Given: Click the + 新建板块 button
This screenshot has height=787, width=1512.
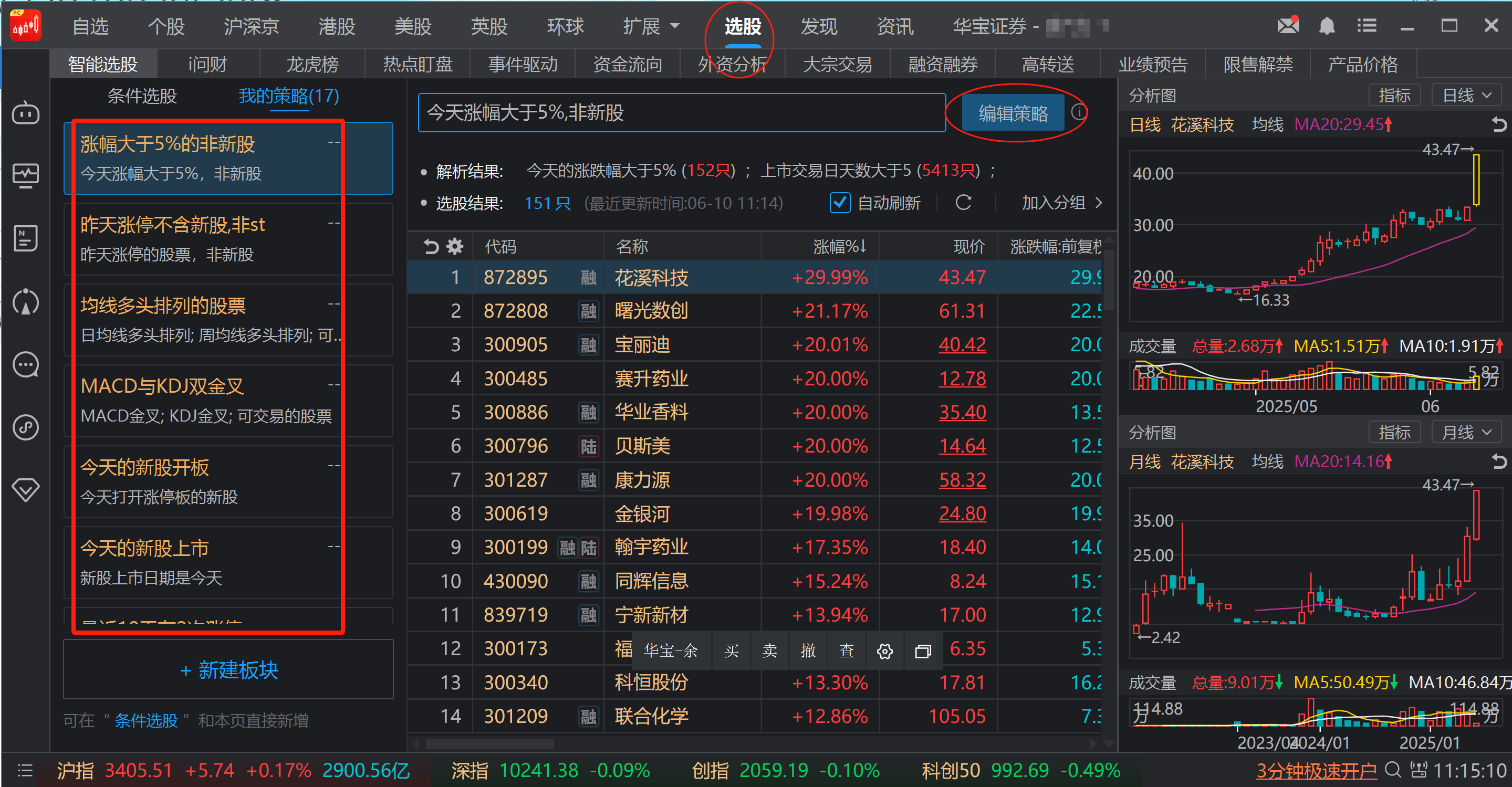Looking at the screenshot, I should coord(228,669).
